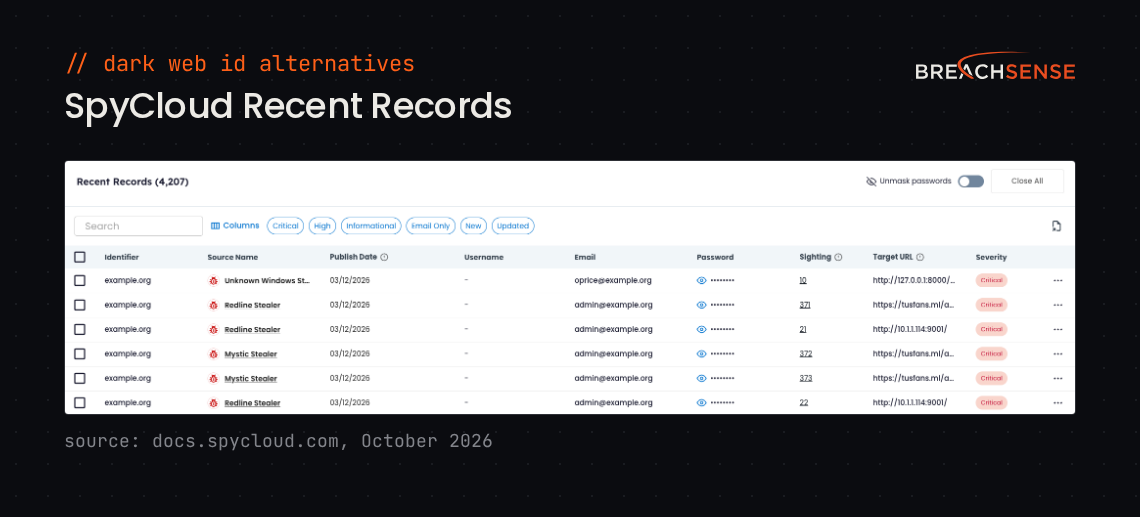The image size is (1140, 517).
Task: Click the info icon next to Publish Date
Action: [x=385, y=257]
